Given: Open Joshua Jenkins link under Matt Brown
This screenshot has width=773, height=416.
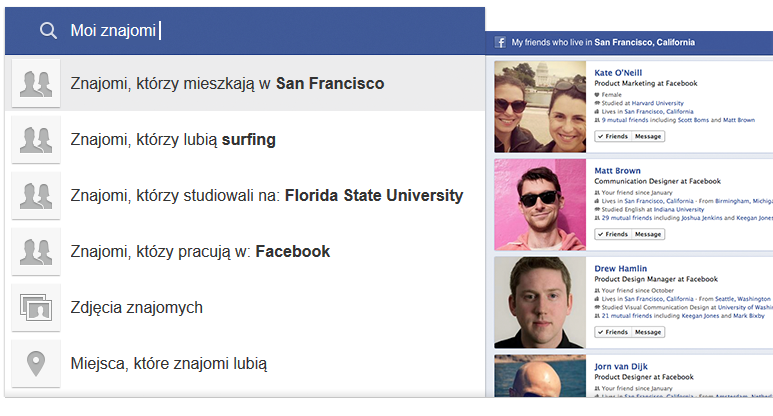Looking at the screenshot, I should click(702, 218).
